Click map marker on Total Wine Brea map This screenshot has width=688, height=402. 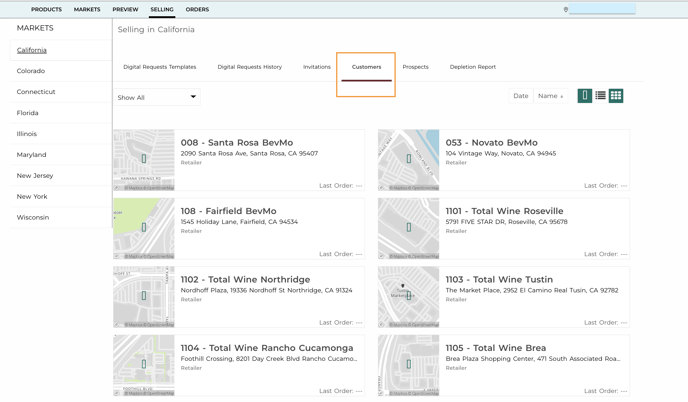pyautogui.click(x=408, y=364)
